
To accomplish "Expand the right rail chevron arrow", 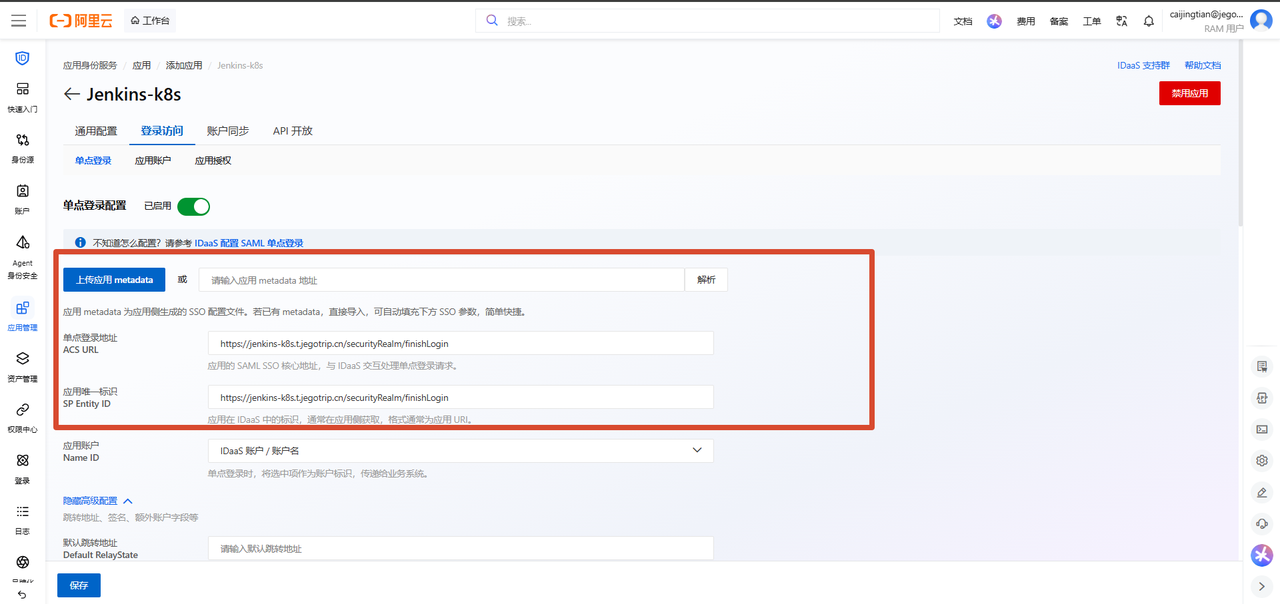I will tap(1262, 586).
